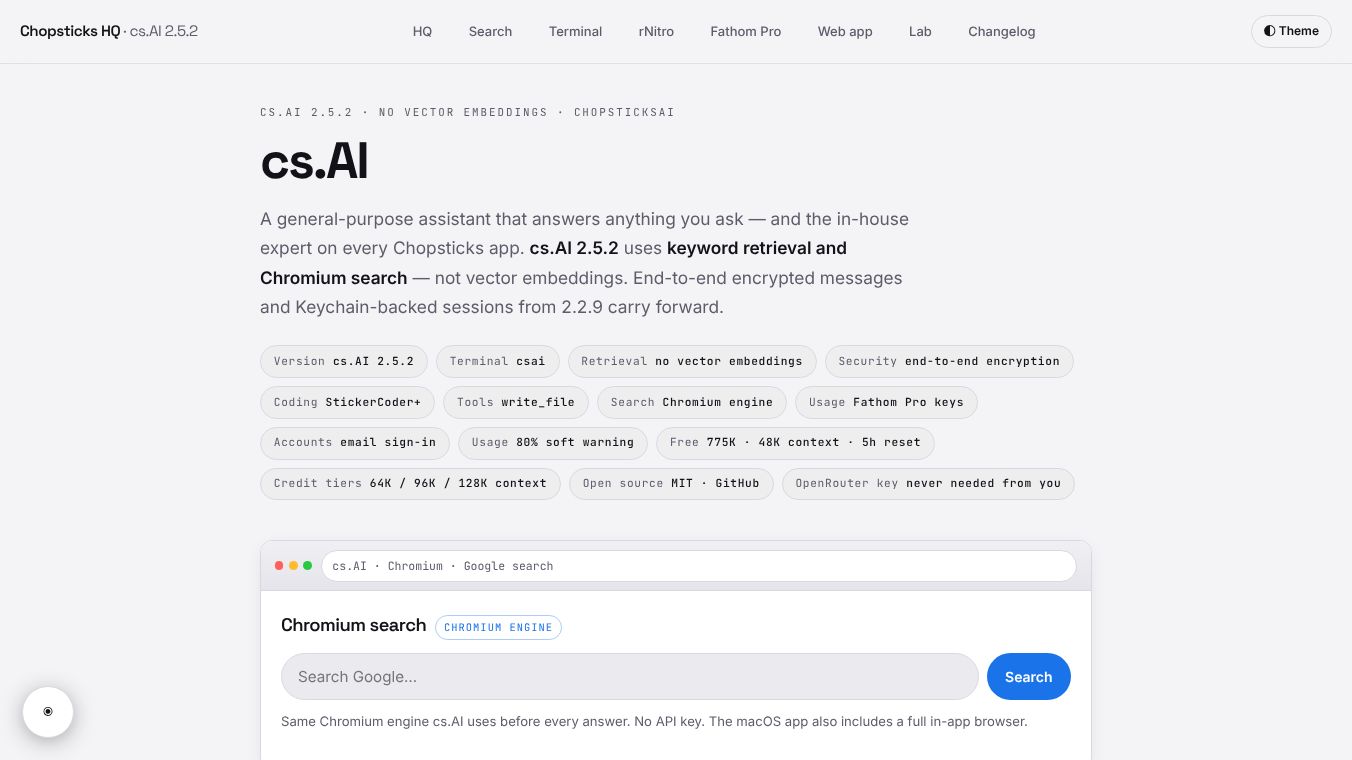Select the Credit tiers 64K / 96K / 128K chip
The height and width of the screenshot is (760, 1352).
click(x=410, y=483)
